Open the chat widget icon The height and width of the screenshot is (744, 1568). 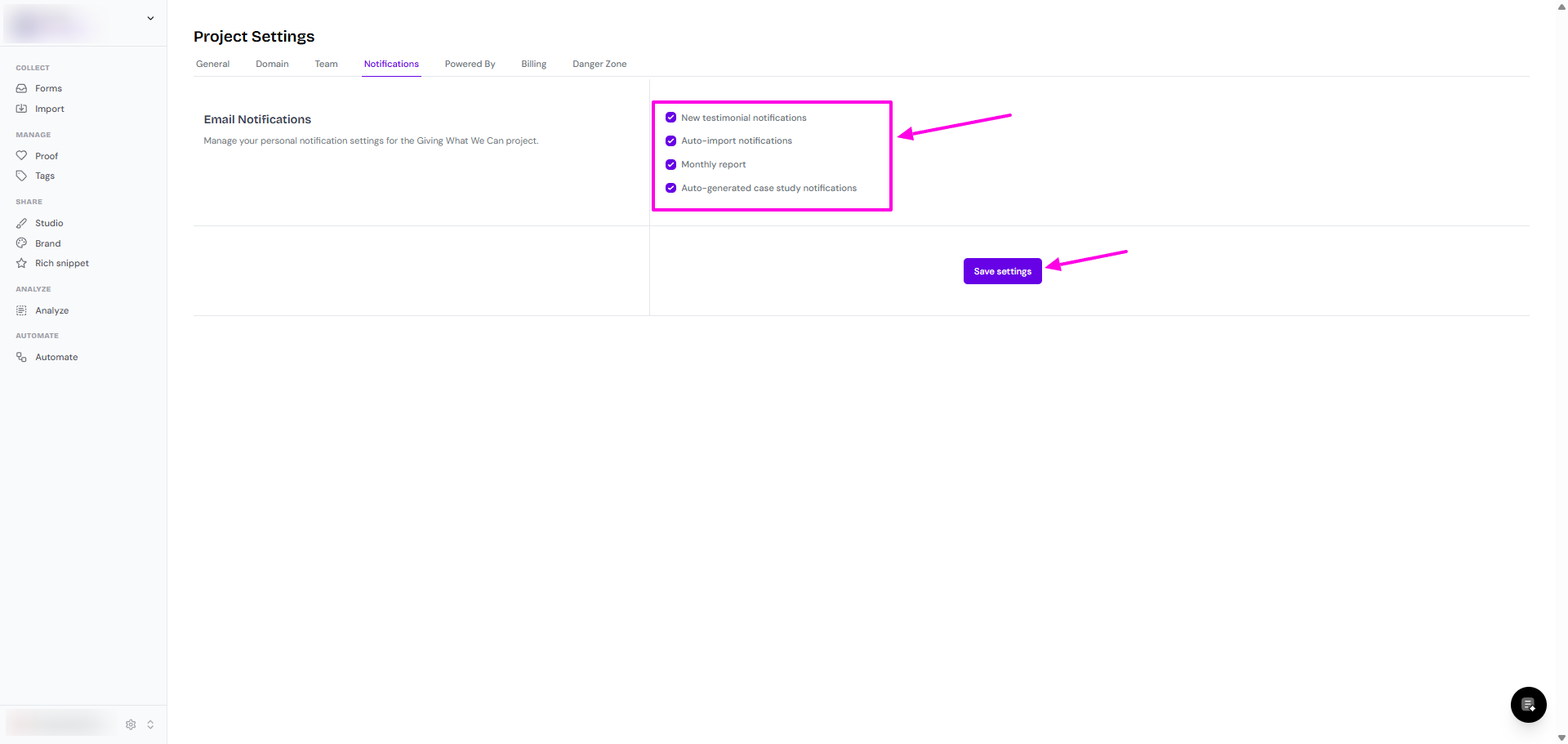[1528, 705]
